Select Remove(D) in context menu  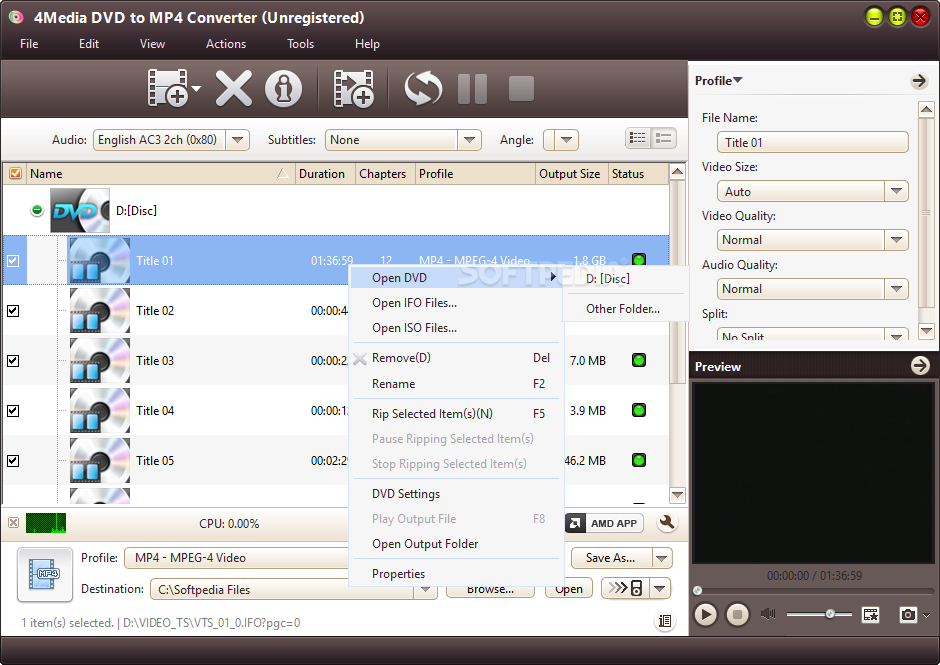coord(456,358)
